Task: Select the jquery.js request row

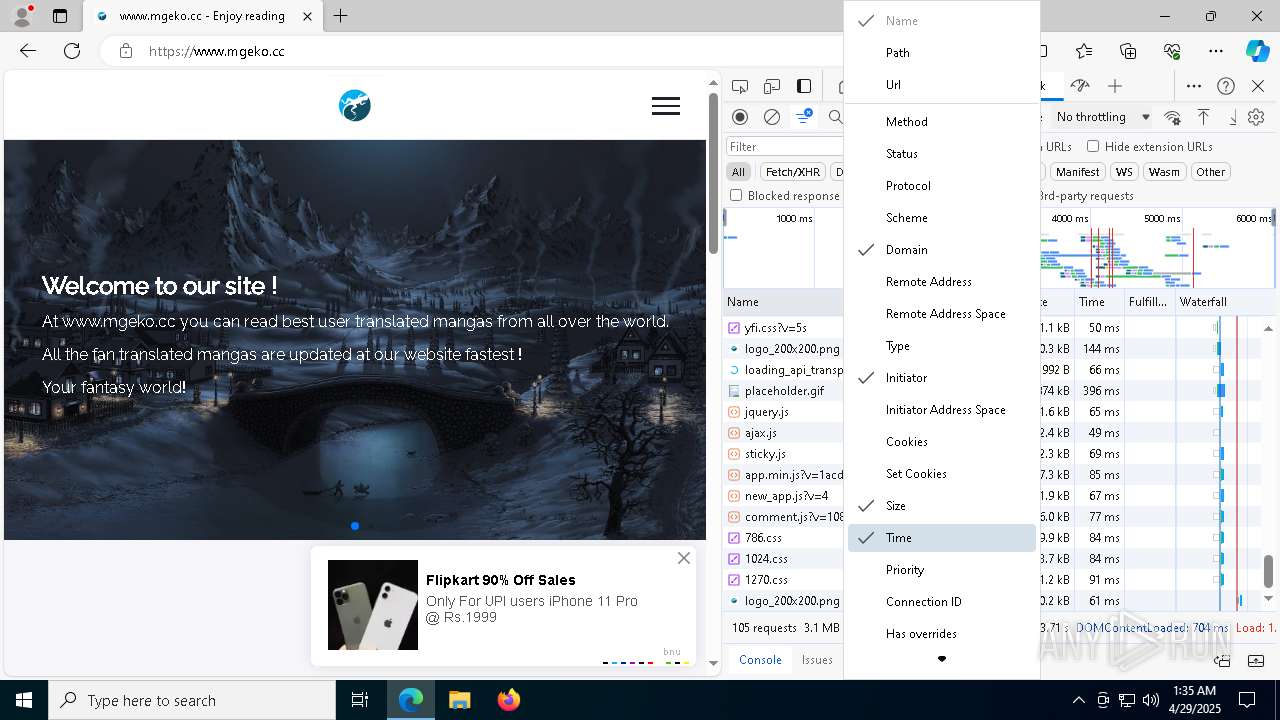Action: coord(784,412)
